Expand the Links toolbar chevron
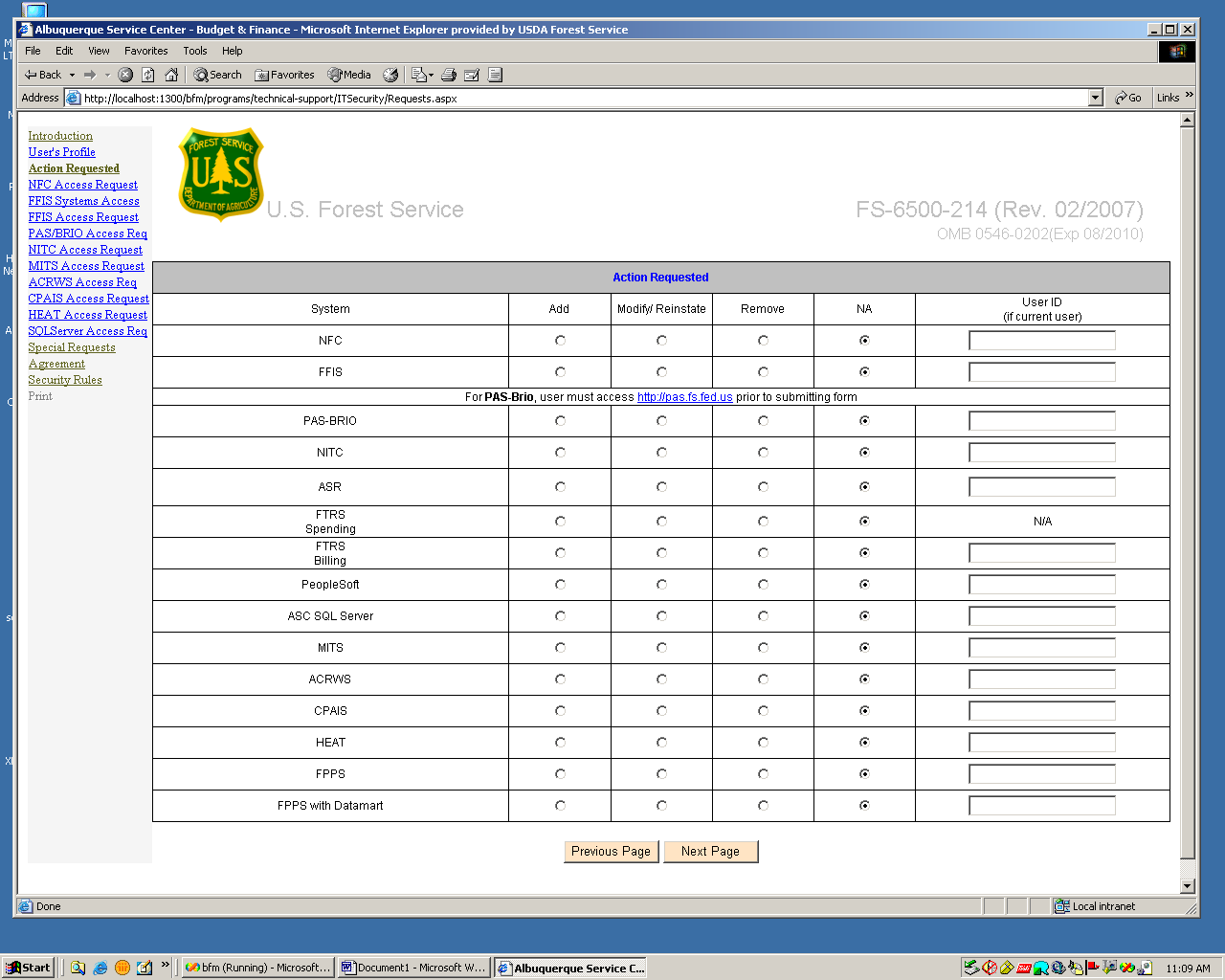 coord(1190,96)
